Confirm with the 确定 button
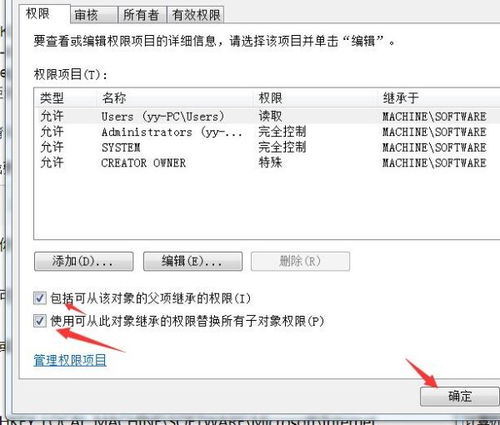 (x=459, y=396)
